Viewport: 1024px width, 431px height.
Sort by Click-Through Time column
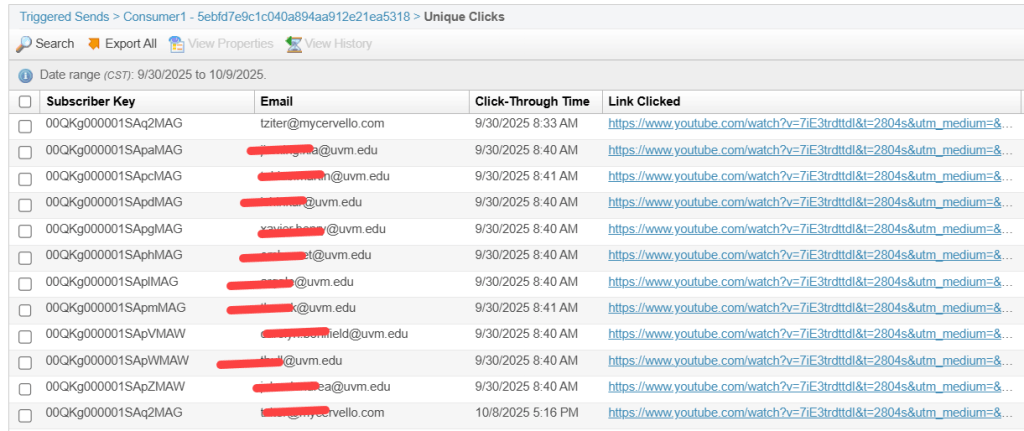532,101
